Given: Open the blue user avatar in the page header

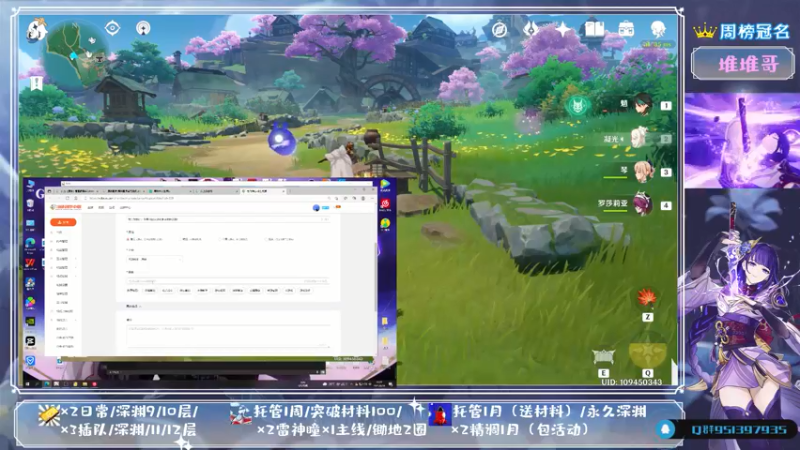Looking at the screenshot, I should pyautogui.click(x=316, y=208).
